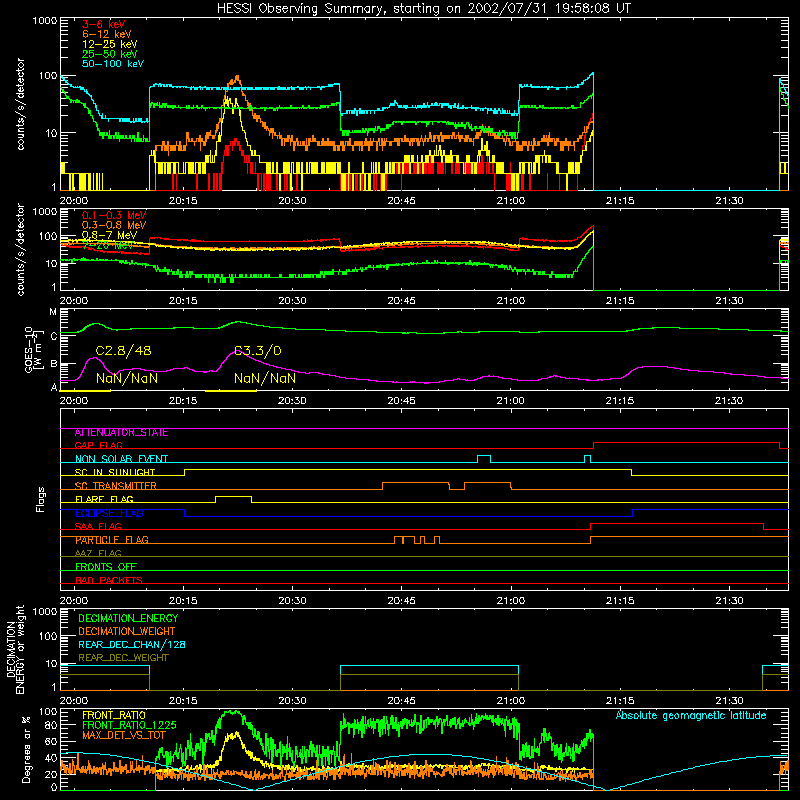Select the FRONTS_OFF flag label
The width and height of the screenshot is (800, 800).
[106, 567]
